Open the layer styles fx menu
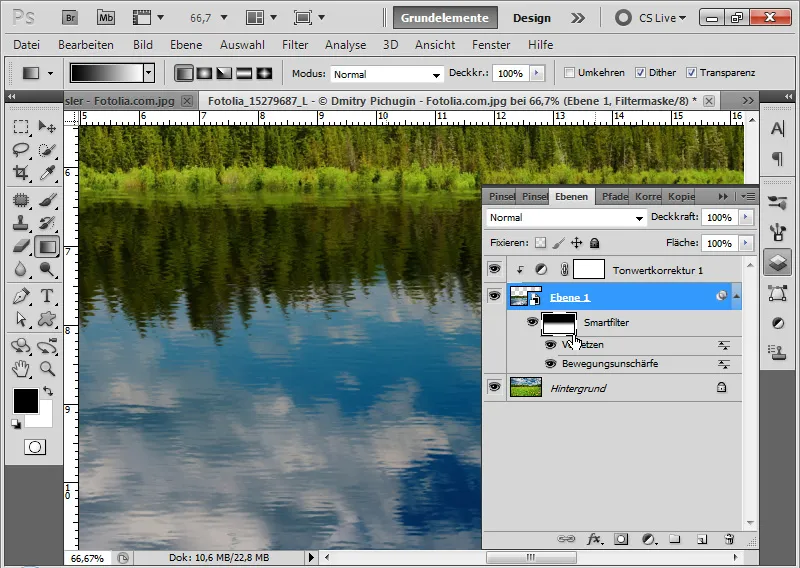This screenshot has width=800, height=568. (594, 539)
